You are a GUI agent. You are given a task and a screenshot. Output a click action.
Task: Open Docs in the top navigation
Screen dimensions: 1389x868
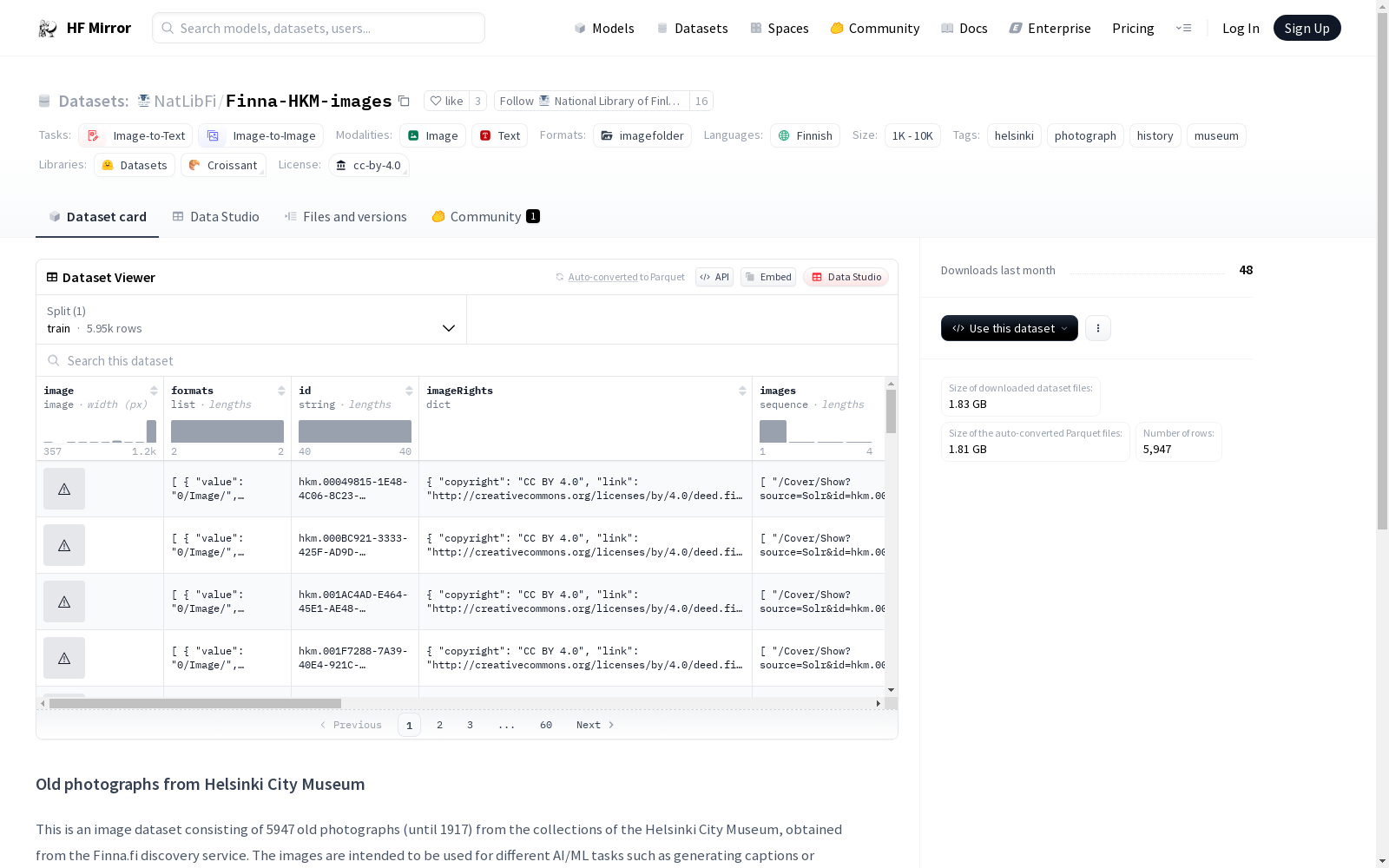click(964, 28)
